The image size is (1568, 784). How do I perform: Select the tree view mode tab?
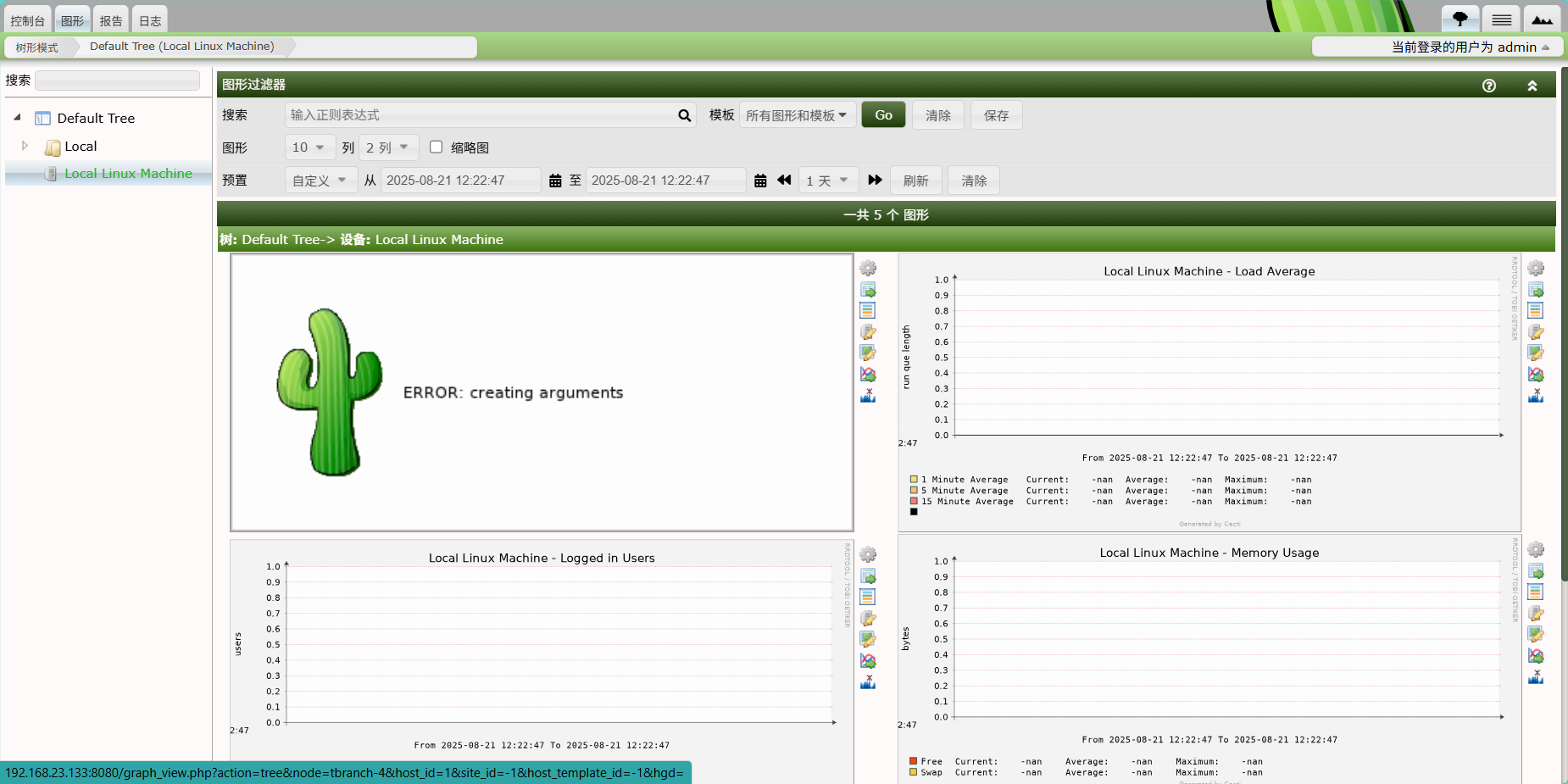click(x=1460, y=19)
